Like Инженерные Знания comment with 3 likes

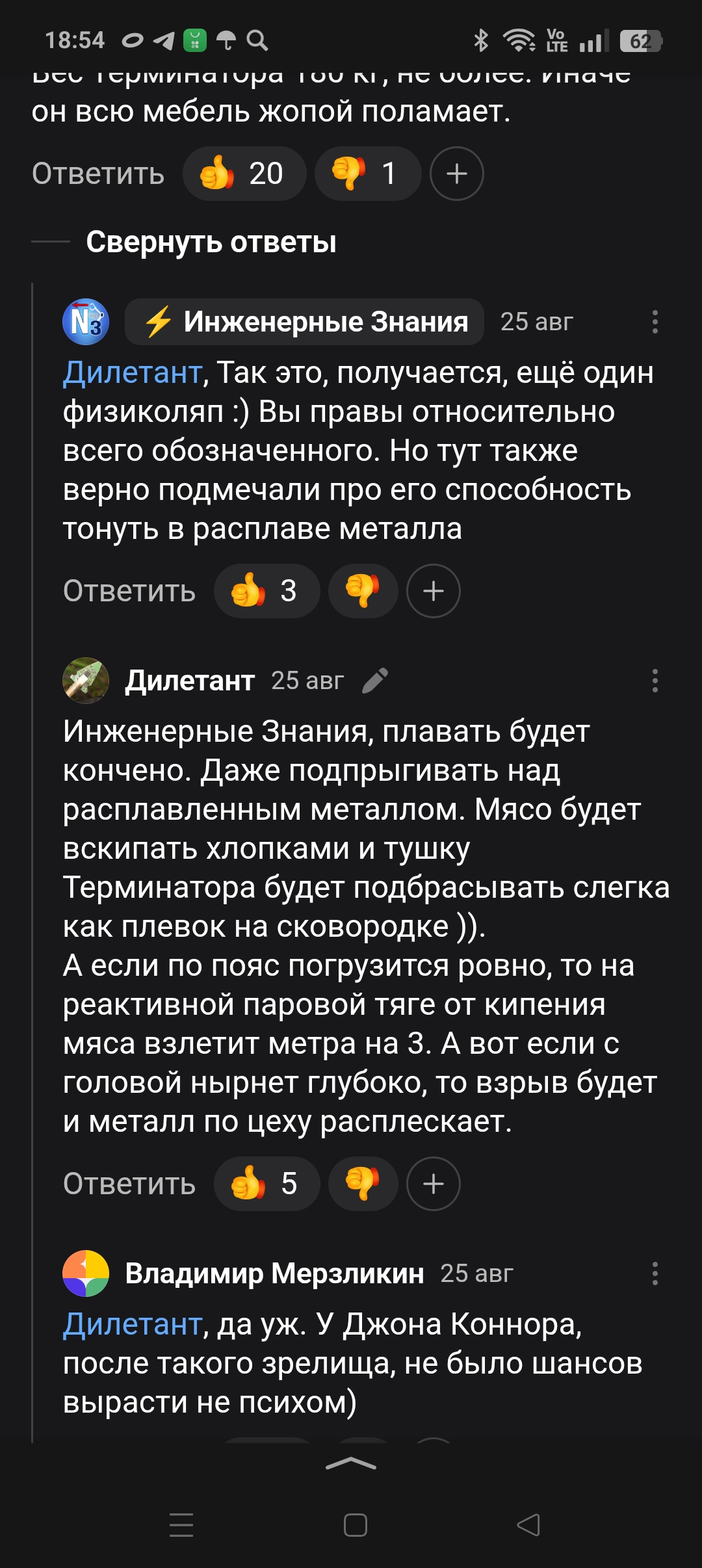[266, 591]
